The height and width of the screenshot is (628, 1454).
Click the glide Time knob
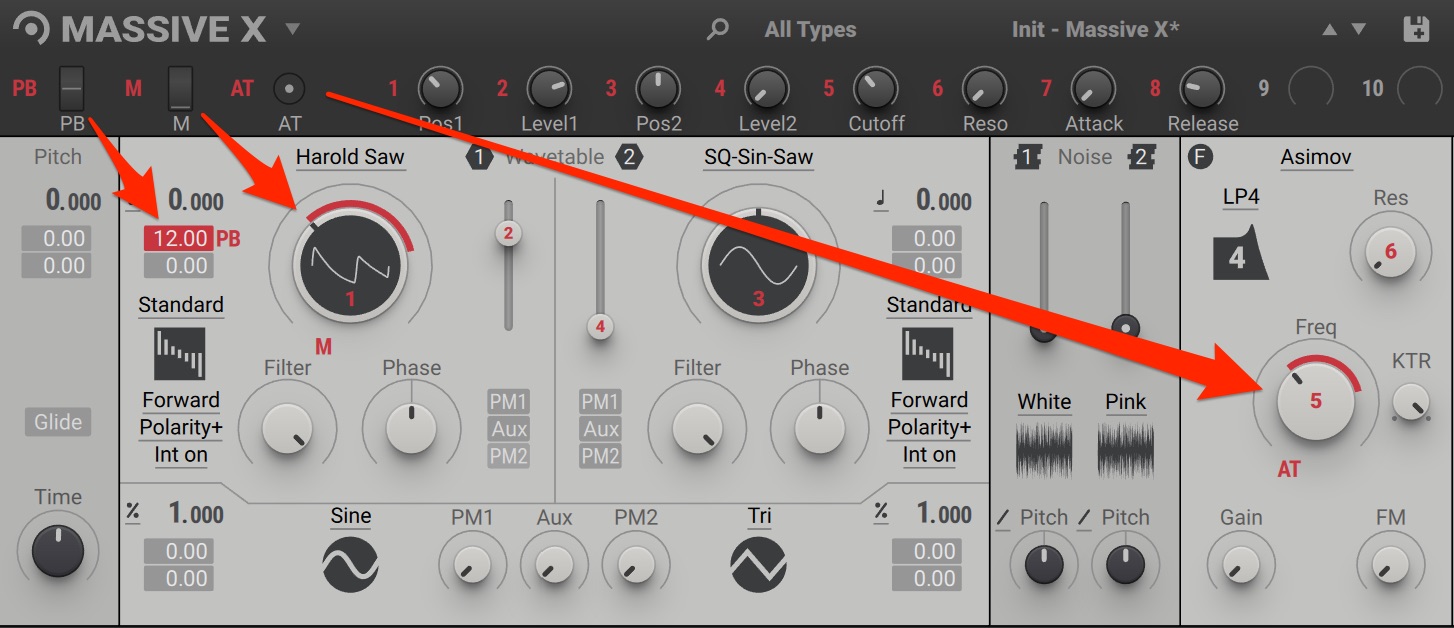point(58,552)
